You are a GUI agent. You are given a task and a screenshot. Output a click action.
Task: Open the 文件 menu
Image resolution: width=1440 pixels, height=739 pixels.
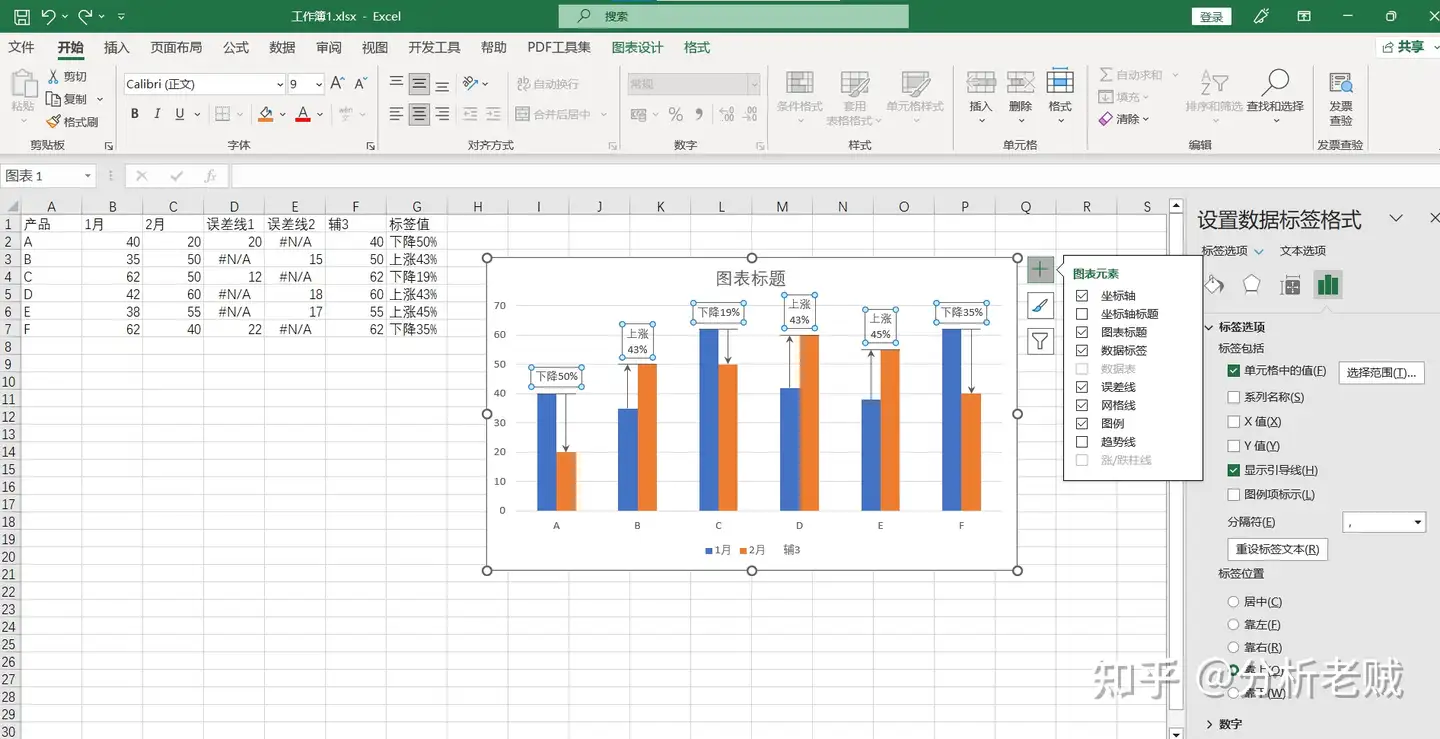(x=21, y=47)
